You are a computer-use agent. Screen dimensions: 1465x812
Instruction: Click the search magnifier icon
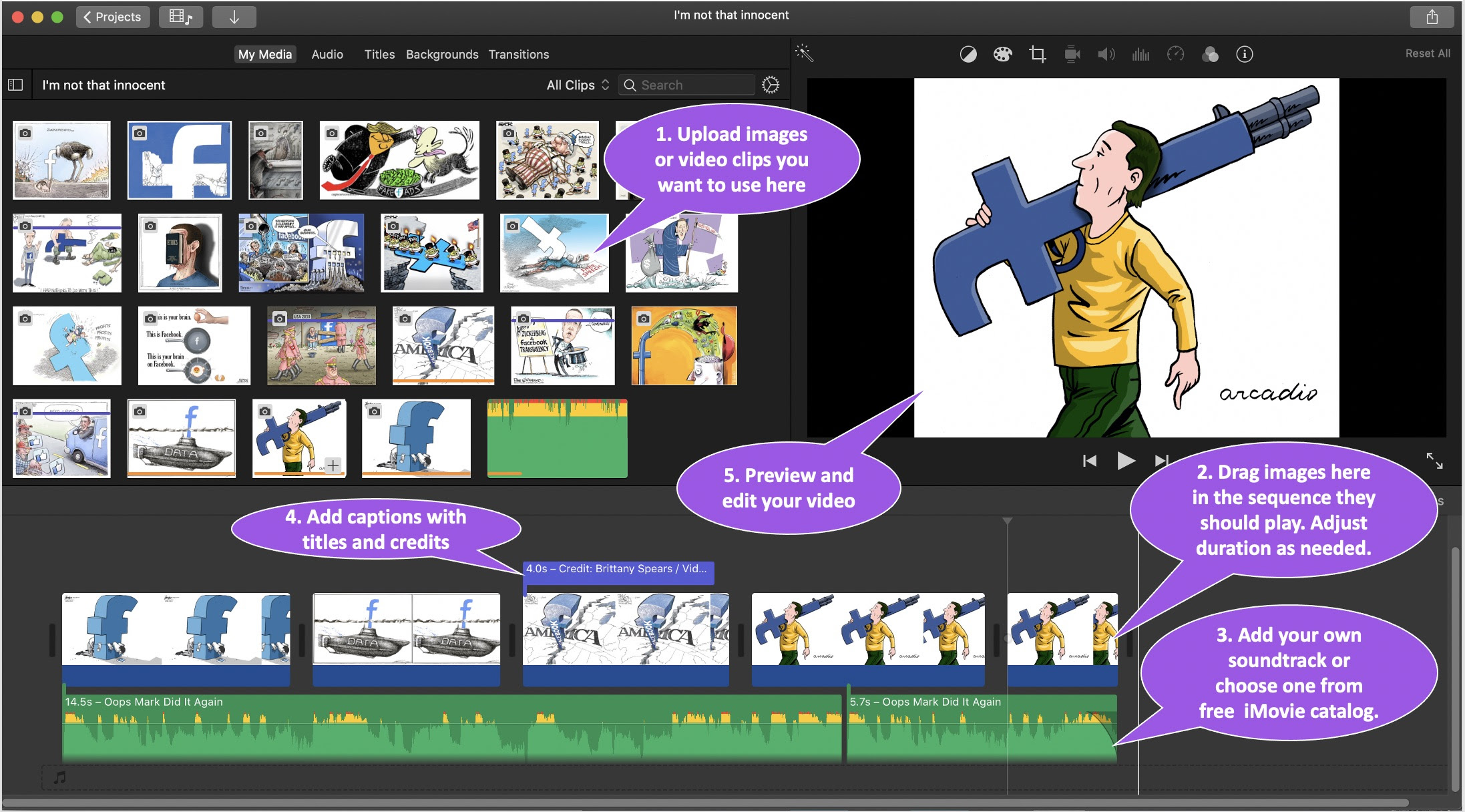tap(630, 85)
